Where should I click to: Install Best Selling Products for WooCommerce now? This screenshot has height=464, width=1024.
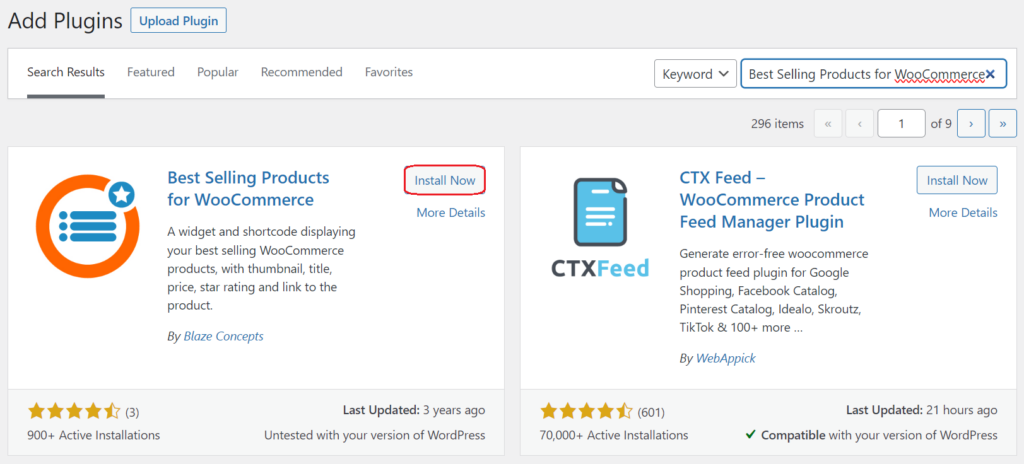coord(445,180)
